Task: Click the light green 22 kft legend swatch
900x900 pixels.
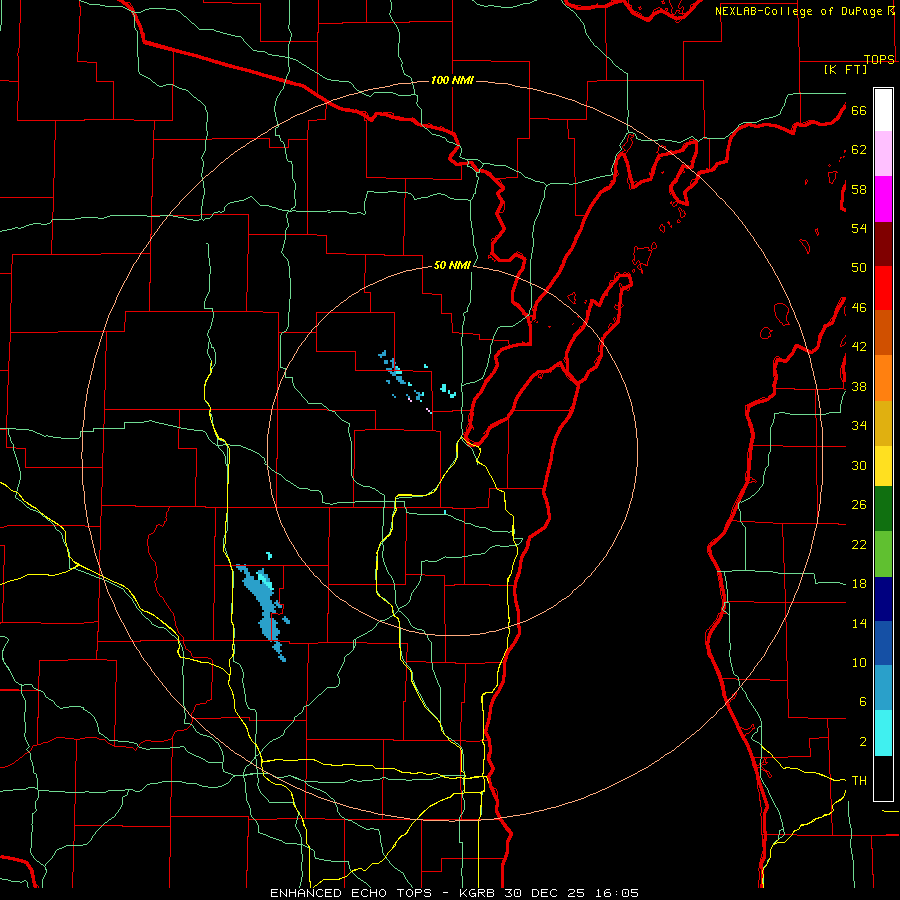Action: point(883,554)
